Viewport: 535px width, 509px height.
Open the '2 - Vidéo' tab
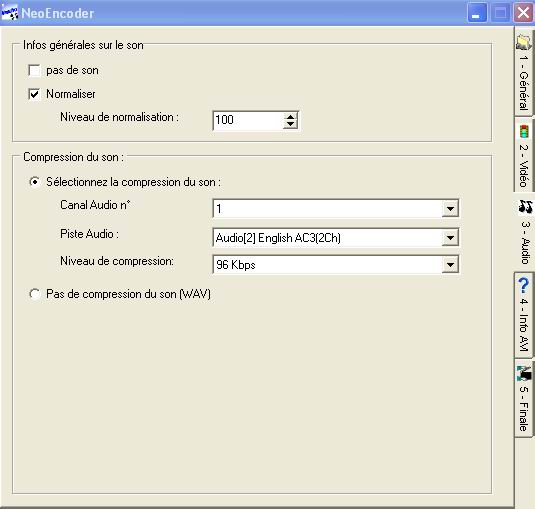523,155
